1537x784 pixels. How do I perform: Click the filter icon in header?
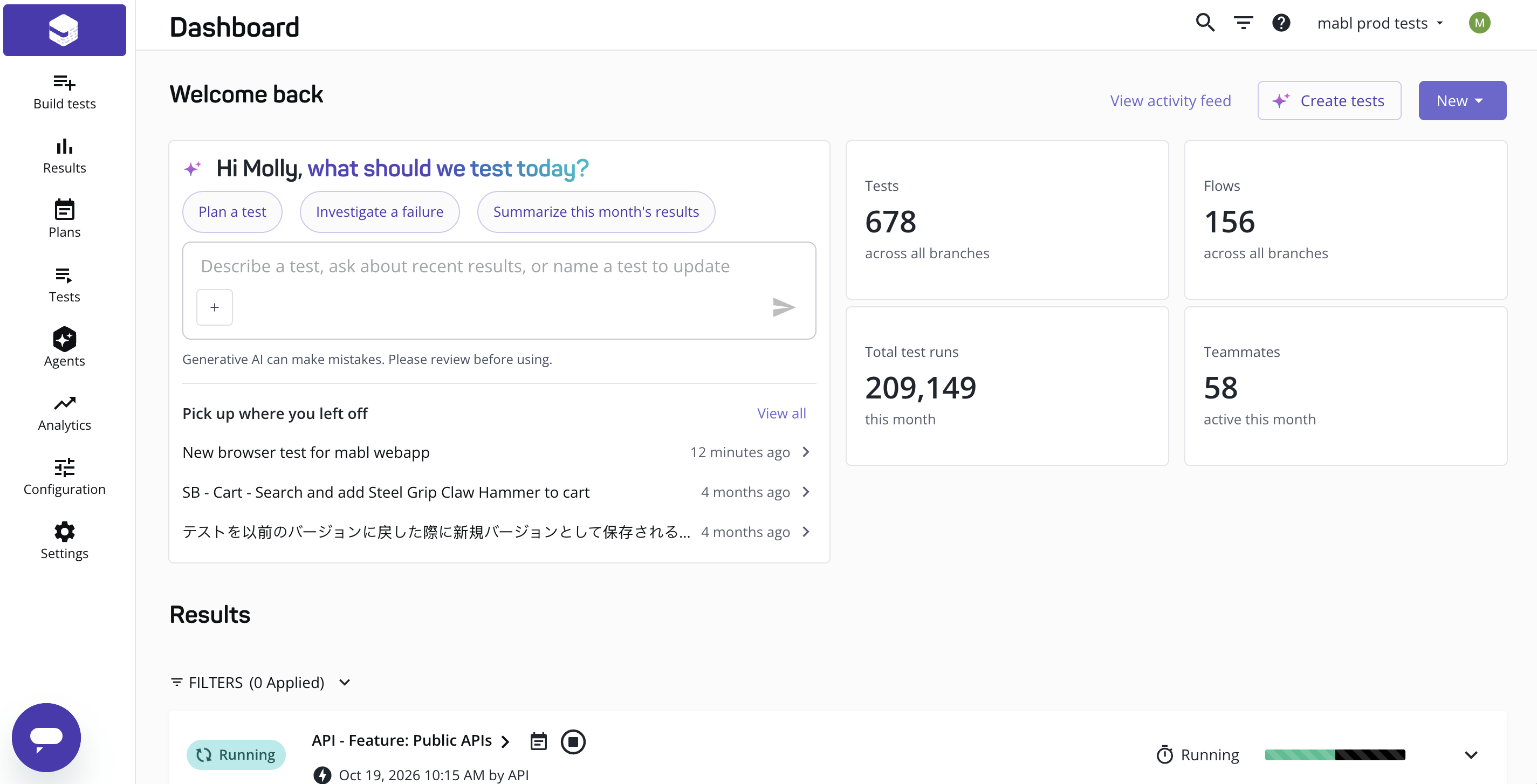pyautogui.click(x=1244, y=23)
